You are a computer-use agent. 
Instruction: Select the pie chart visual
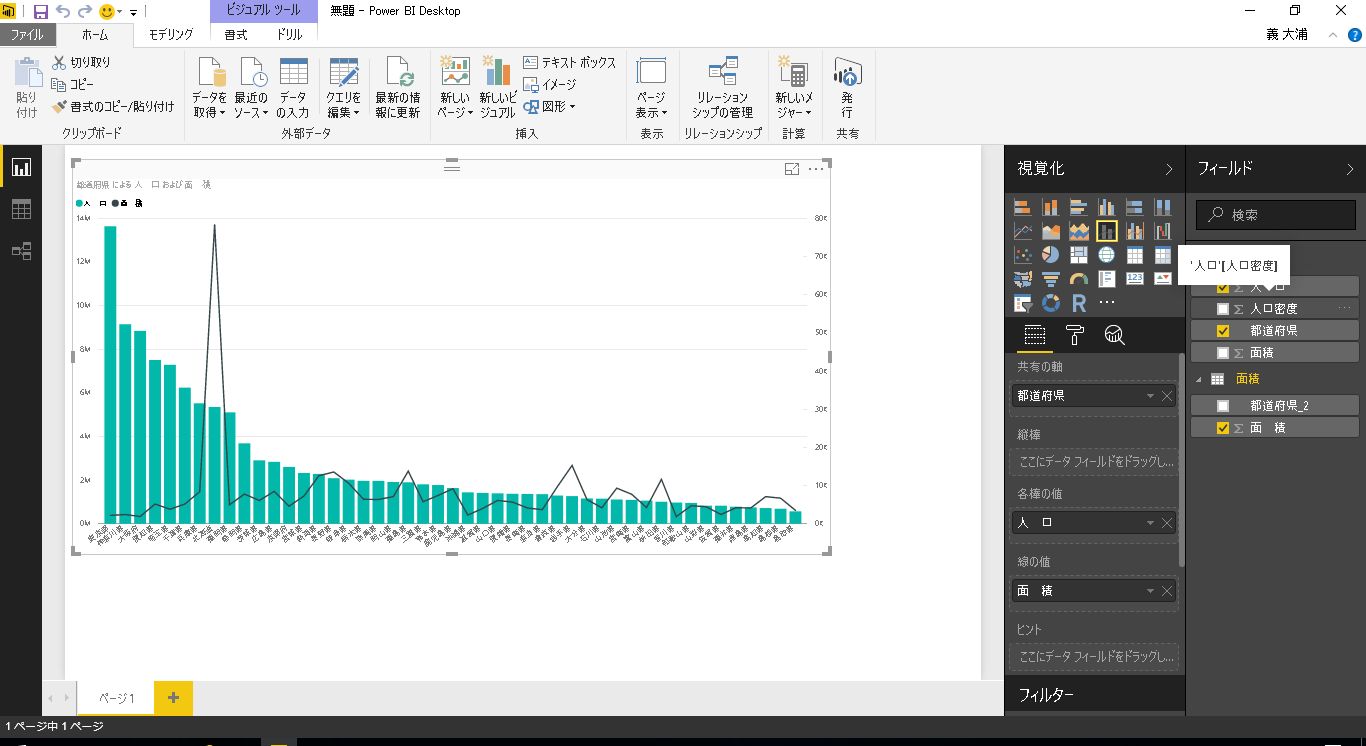[x=1050, y=255]
